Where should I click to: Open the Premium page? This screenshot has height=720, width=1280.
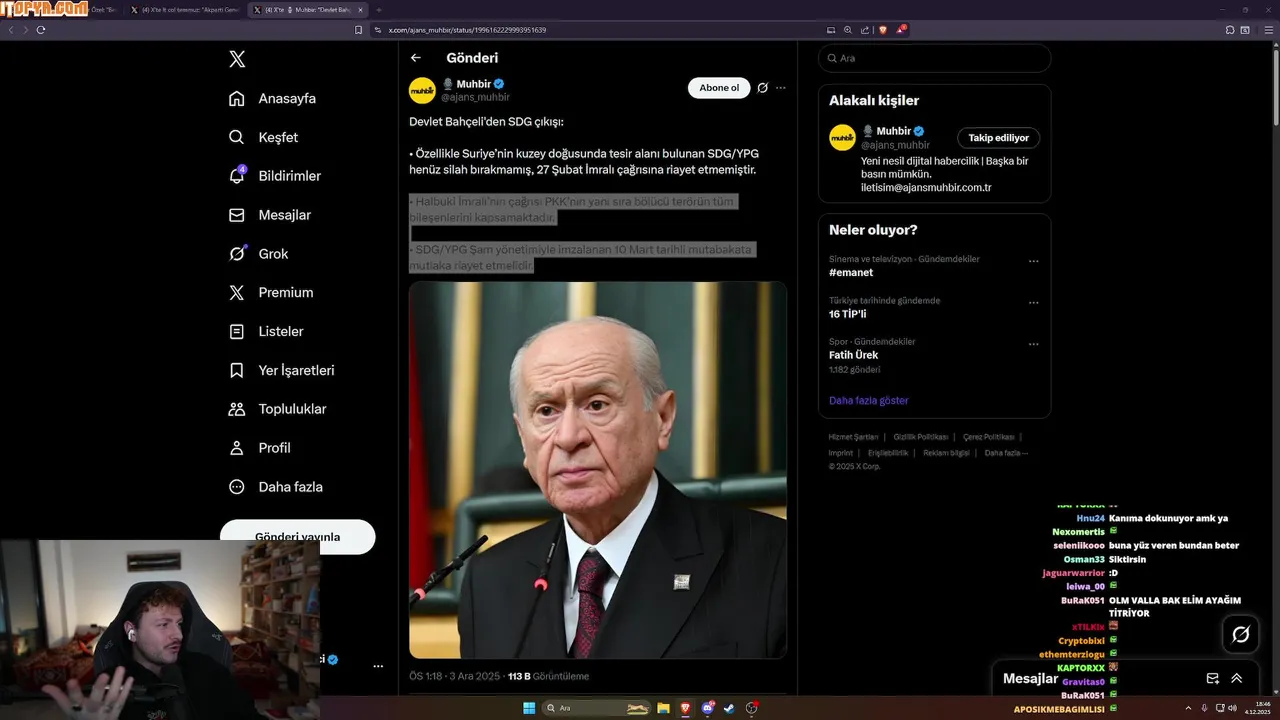(x=271, y=293)
